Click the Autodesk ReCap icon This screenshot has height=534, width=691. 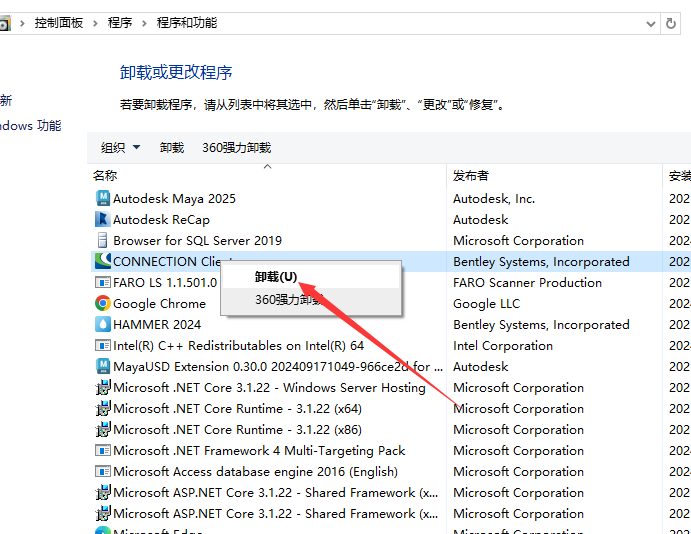(103, 219)
